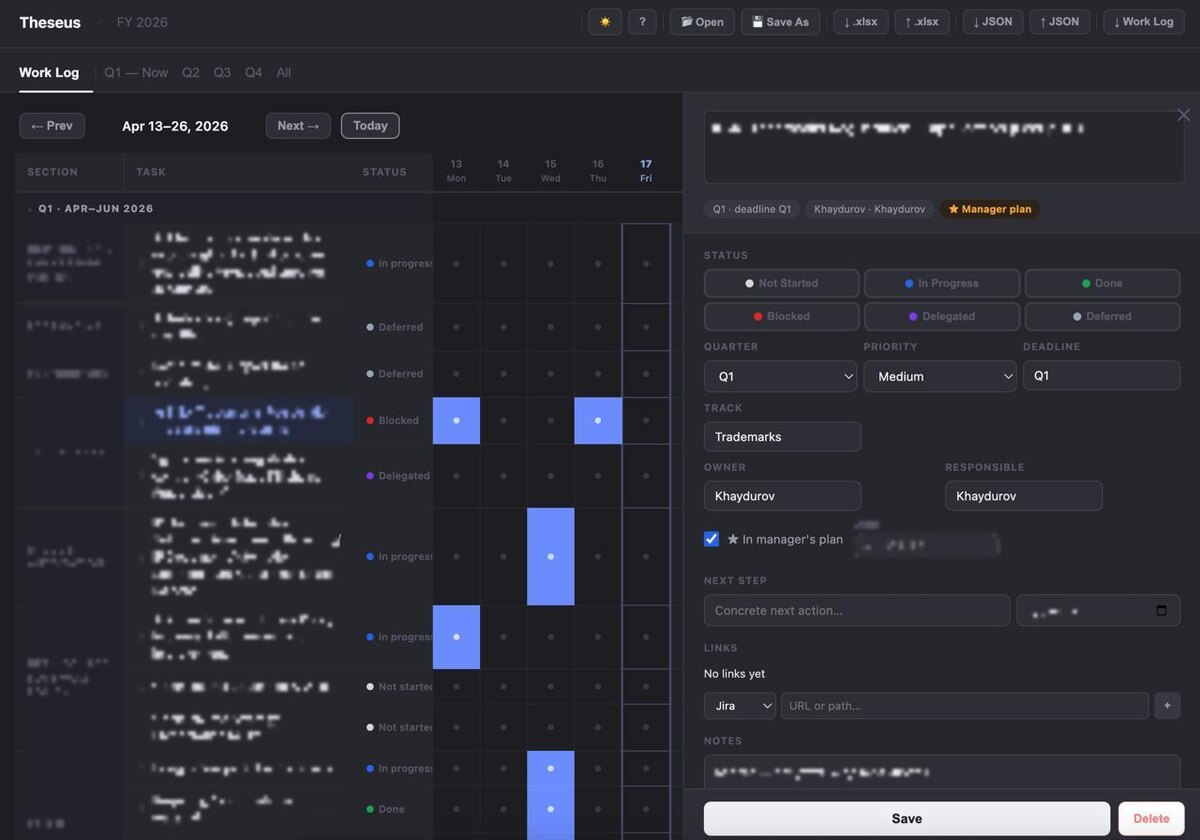Close the task detail panel
Screen dimensions: 1200x840
pyautogui.click(x=1184, y=116)
